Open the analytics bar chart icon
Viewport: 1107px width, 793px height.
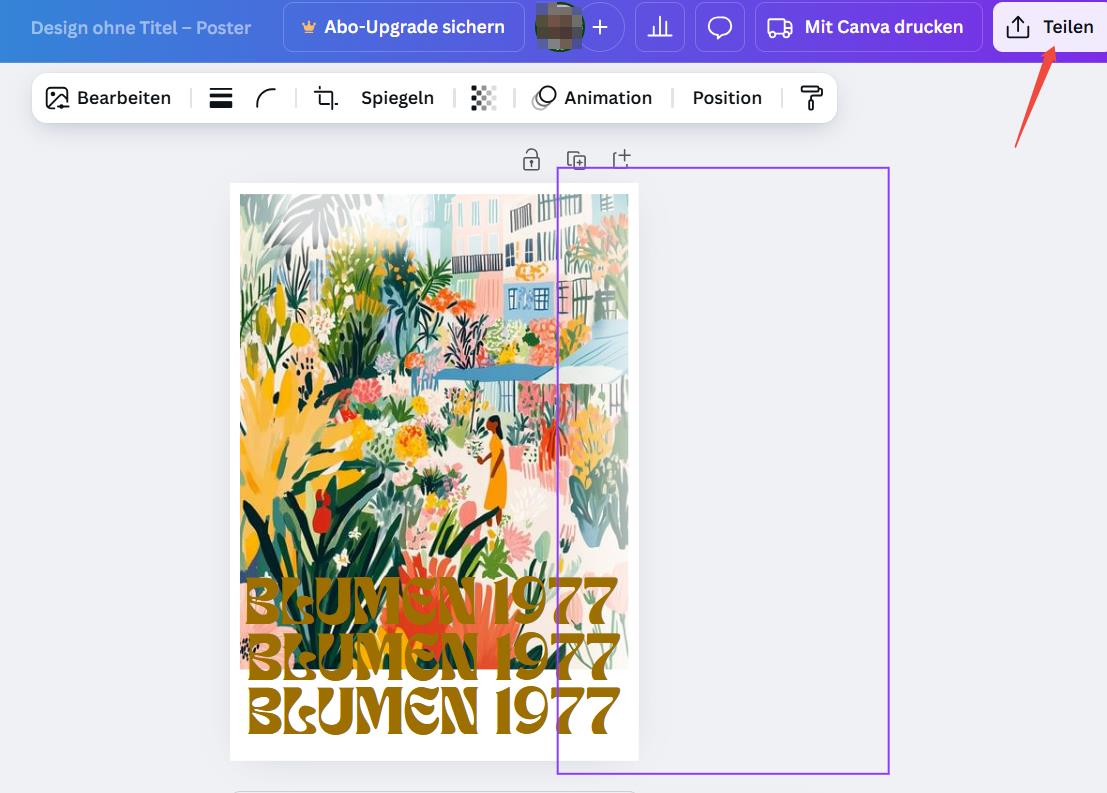[660, 27]
